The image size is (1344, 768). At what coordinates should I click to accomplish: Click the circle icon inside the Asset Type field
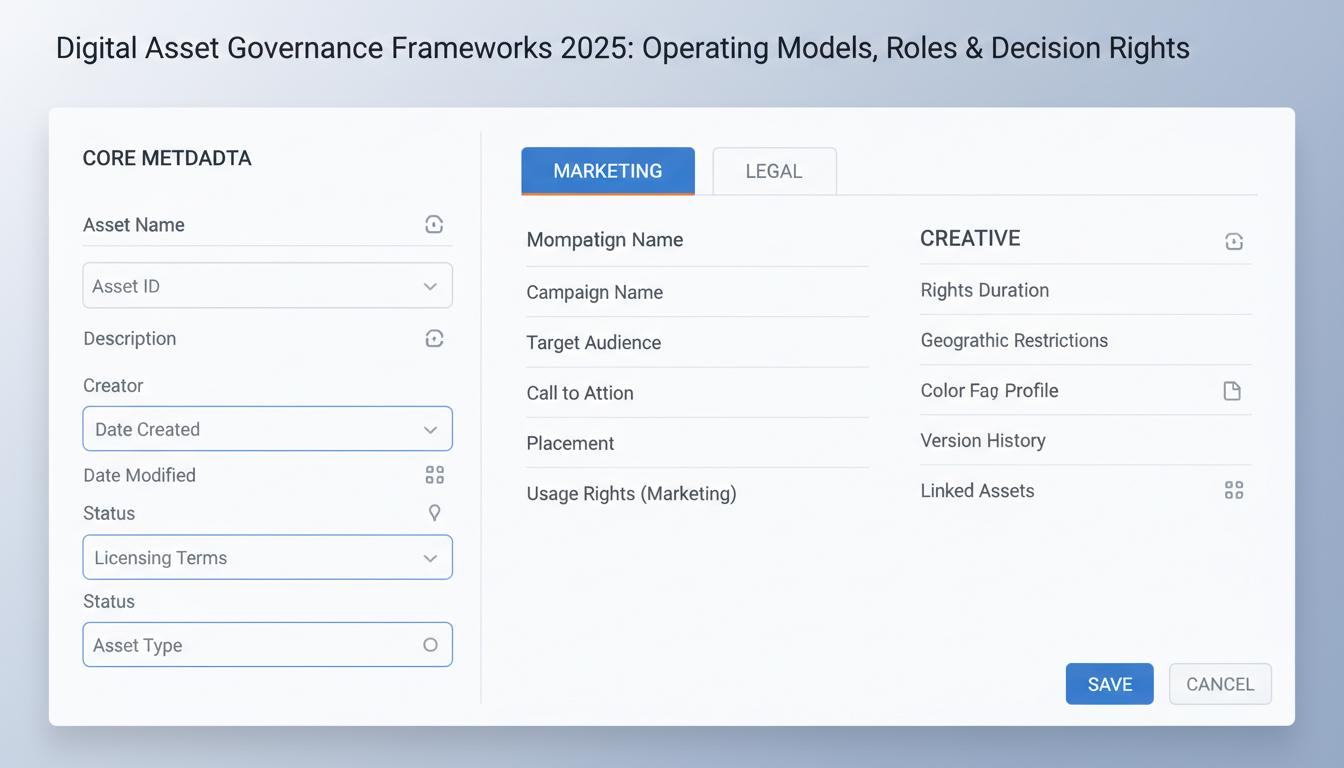pos(431,644)
